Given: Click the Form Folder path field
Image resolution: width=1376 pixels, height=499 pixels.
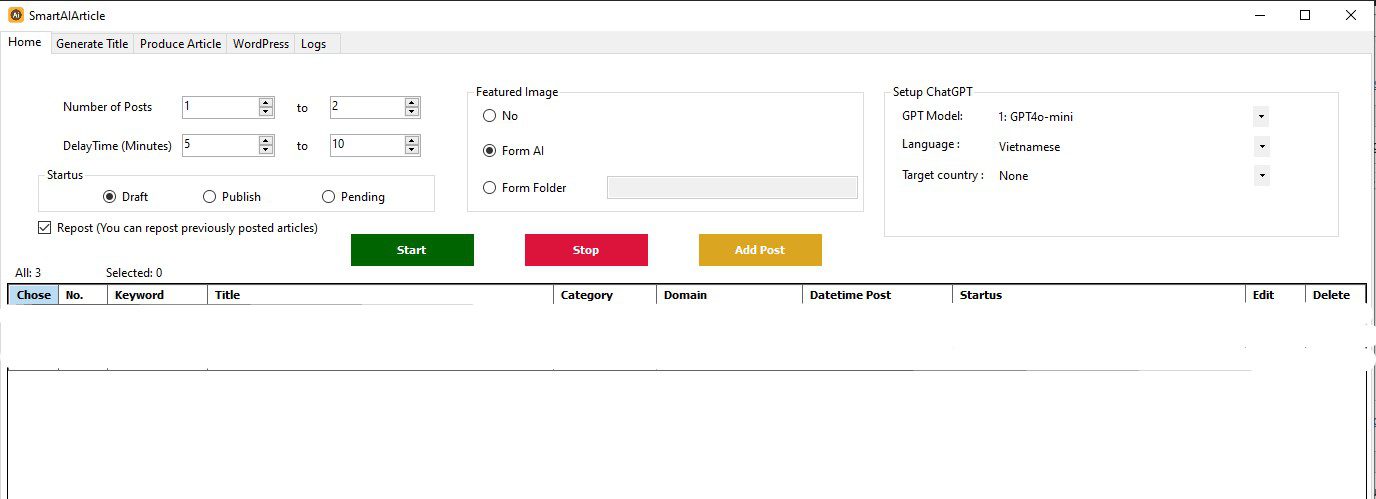Looking at the screenshot, I should tap(732, 188).
